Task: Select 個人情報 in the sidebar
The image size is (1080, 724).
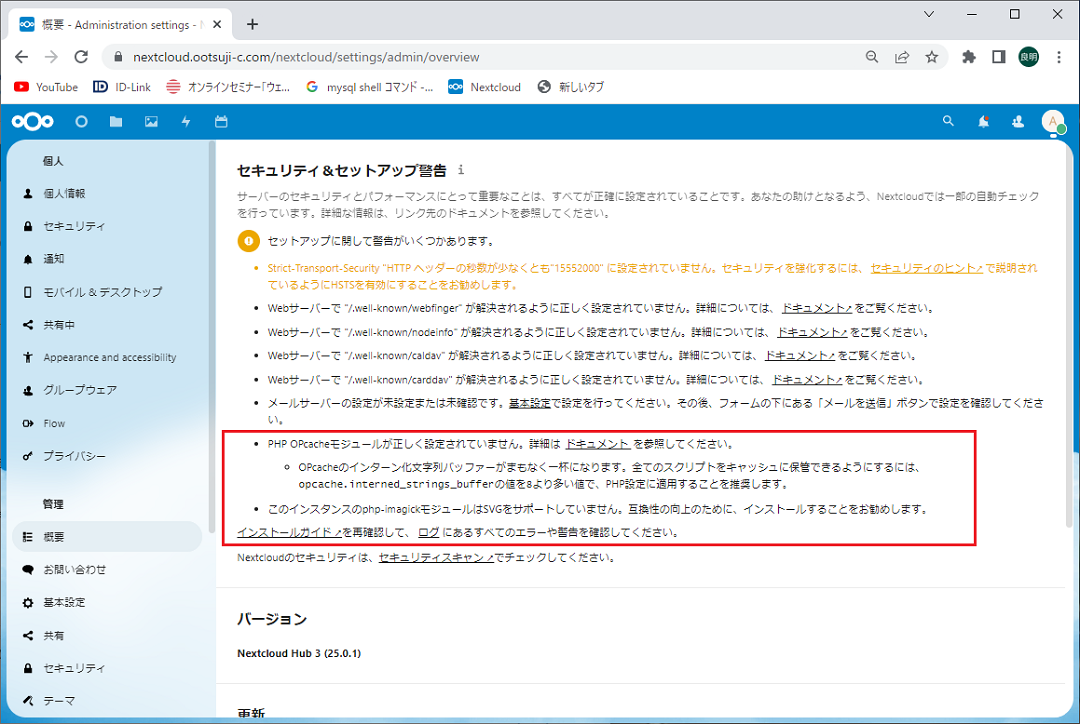Action: pos(64,194)
